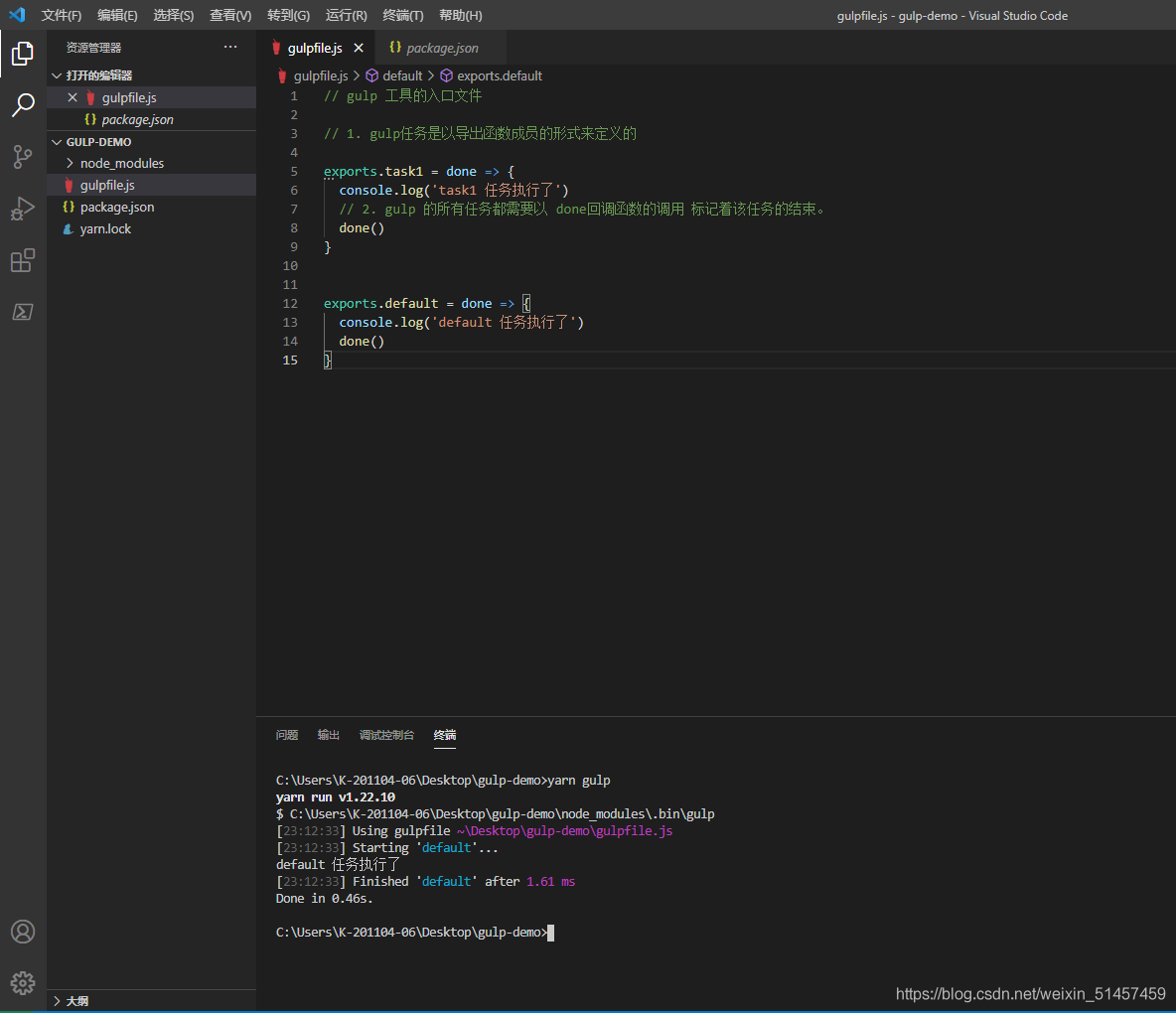Image resolution: width=1176 pixels, height=1013 pixels.
Task: Select gulpfile.js in the open editors list
Action: 152,97
